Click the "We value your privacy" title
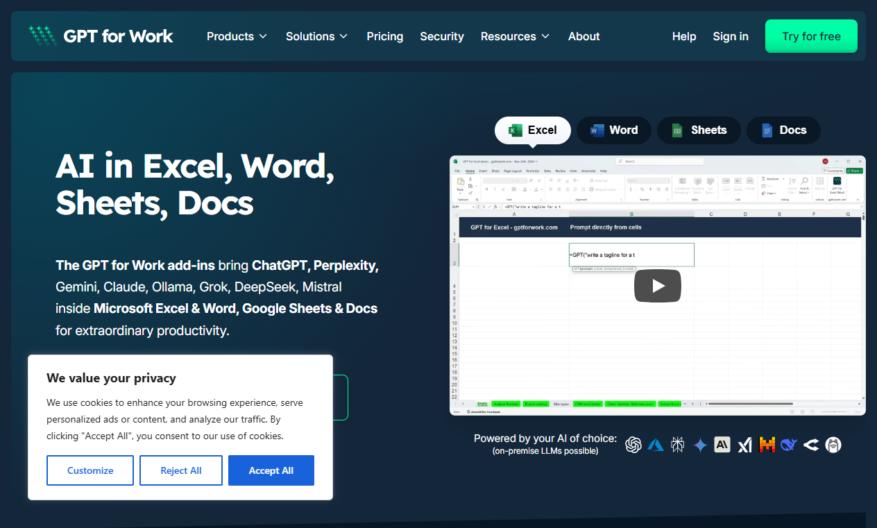 [111, 378]
